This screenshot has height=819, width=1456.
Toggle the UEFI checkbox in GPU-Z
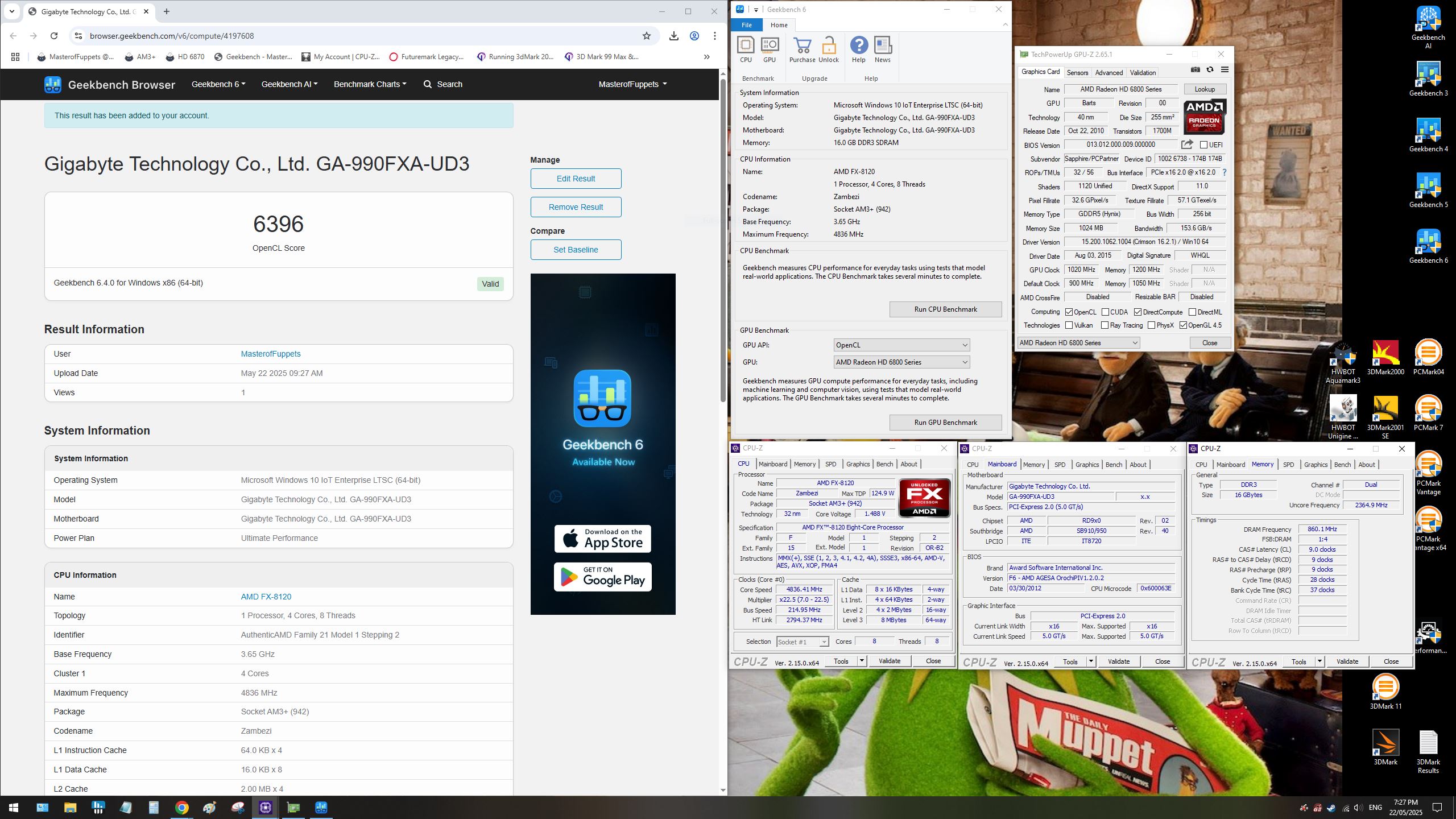point(1203,144)
